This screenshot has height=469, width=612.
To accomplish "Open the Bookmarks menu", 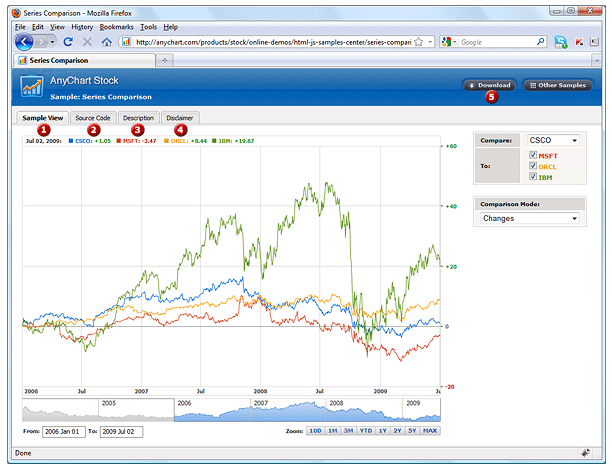I will [116, 26].
